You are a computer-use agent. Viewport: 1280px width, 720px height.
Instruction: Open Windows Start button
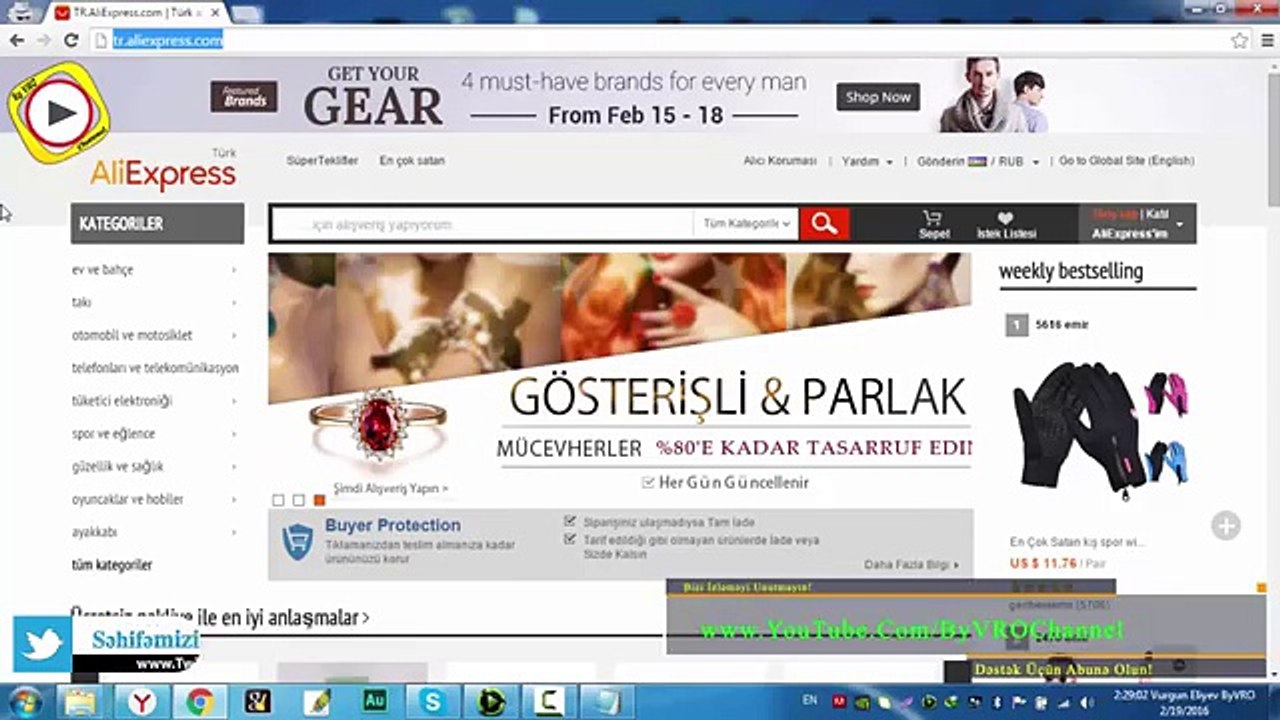point(24,702)
